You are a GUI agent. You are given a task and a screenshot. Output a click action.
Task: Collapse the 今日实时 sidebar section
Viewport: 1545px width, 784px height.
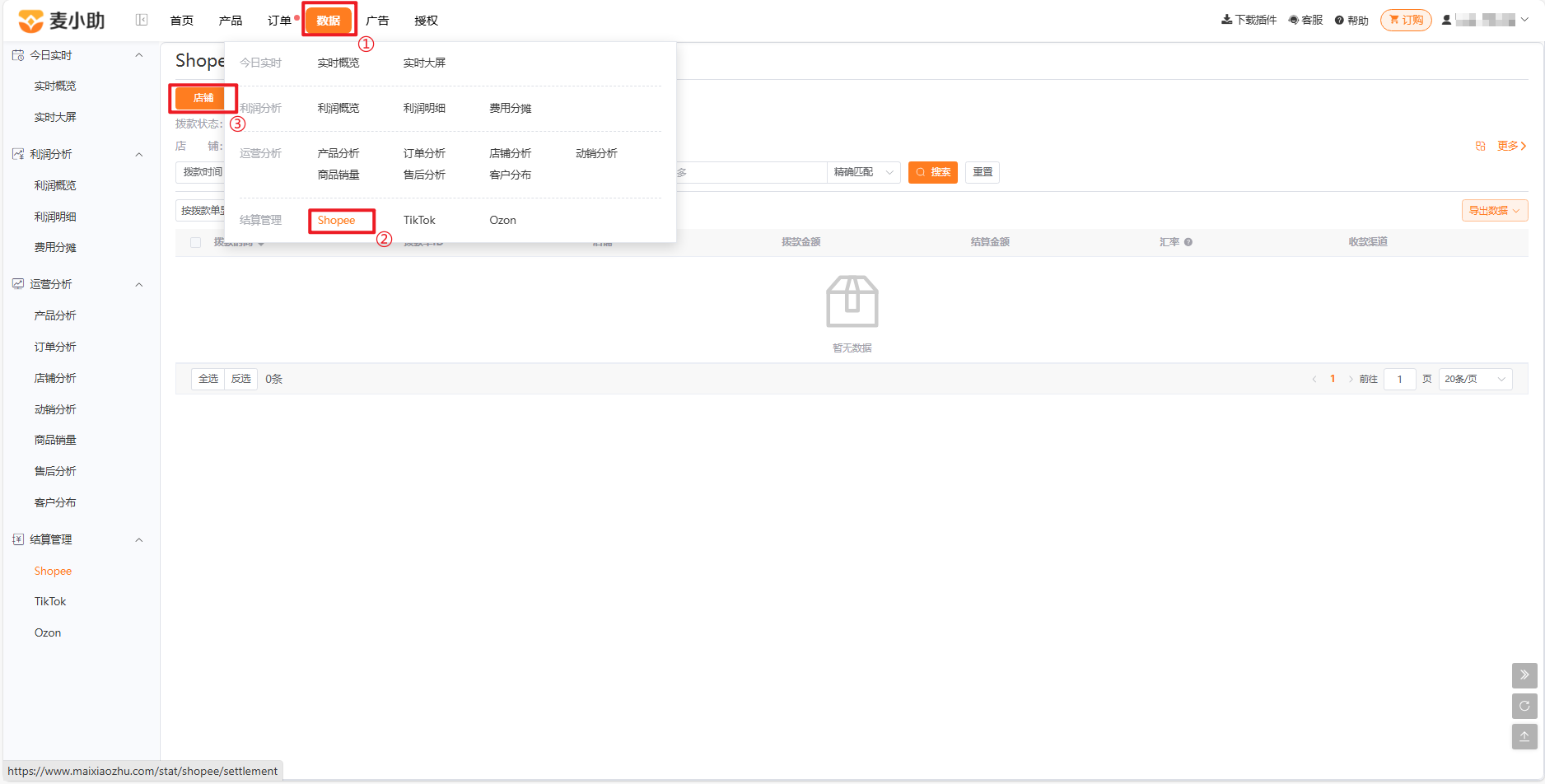coord(139,55)
